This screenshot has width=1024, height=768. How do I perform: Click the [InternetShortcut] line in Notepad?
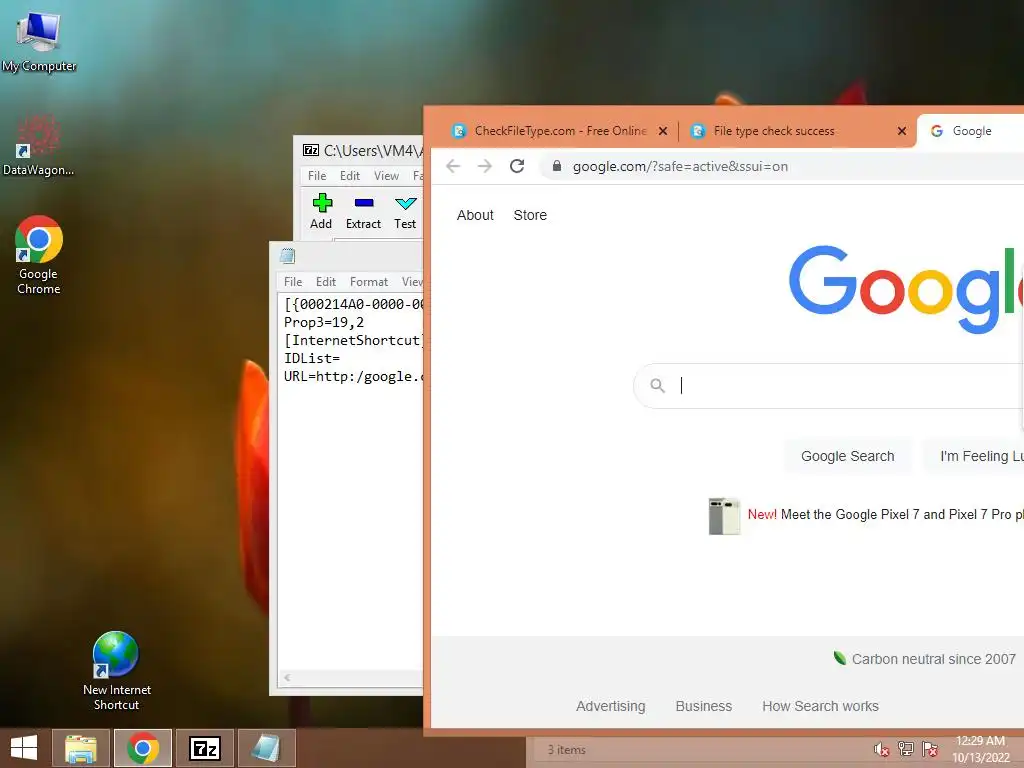(x=353, y=340)
